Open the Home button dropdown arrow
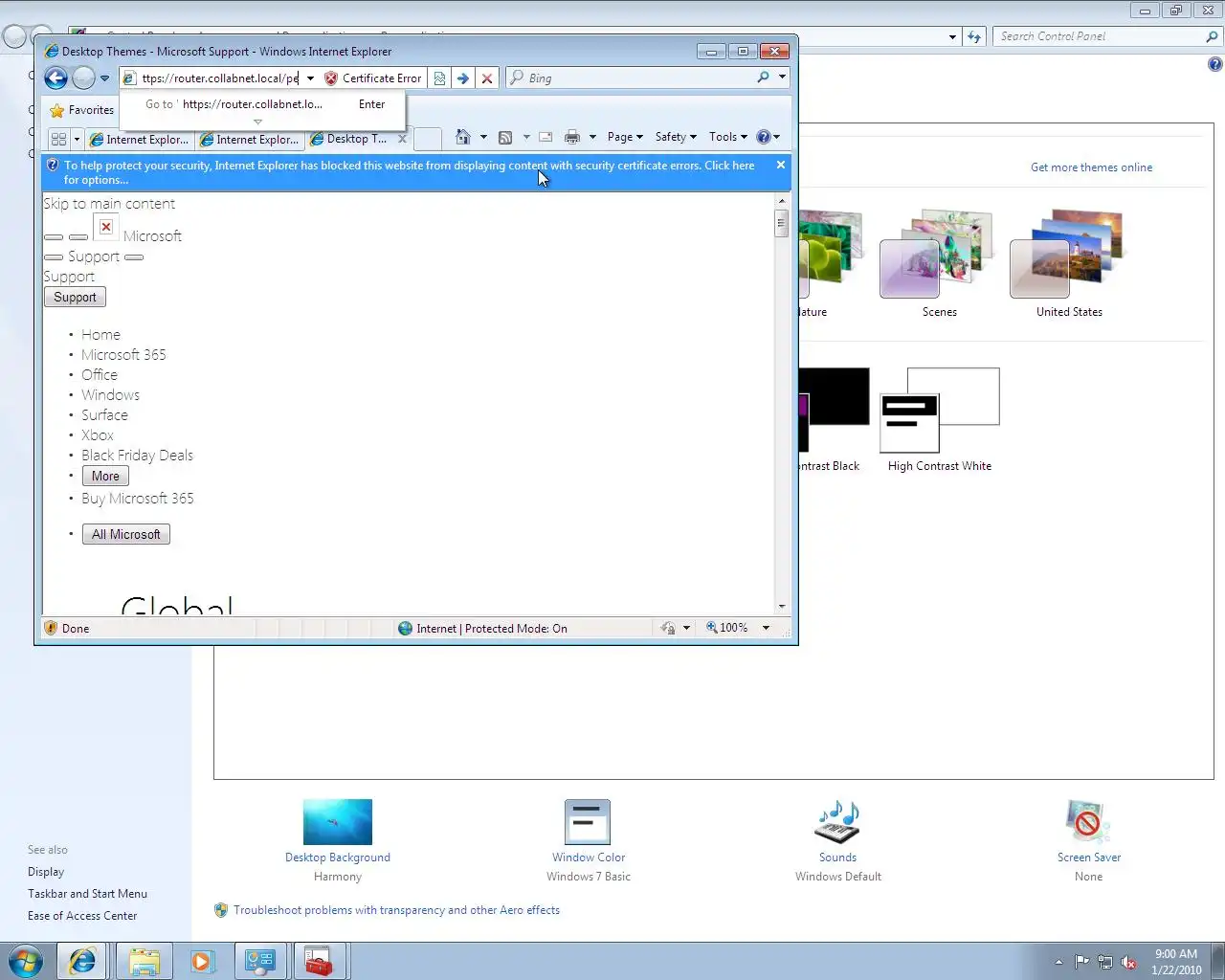The image size is (1225, 980). tap(483, 137)
